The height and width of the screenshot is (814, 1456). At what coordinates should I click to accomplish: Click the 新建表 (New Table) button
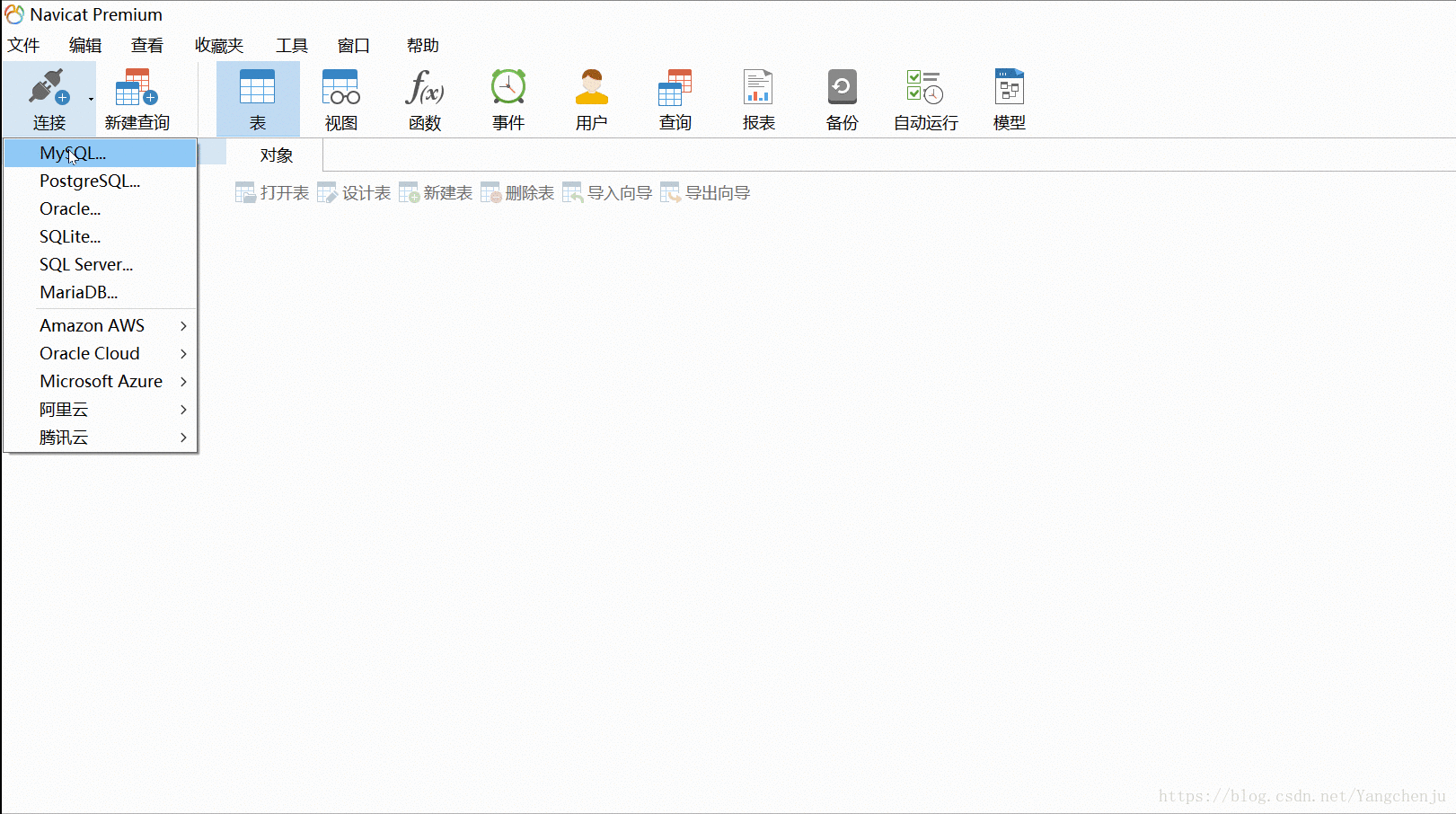coord(435,191)
